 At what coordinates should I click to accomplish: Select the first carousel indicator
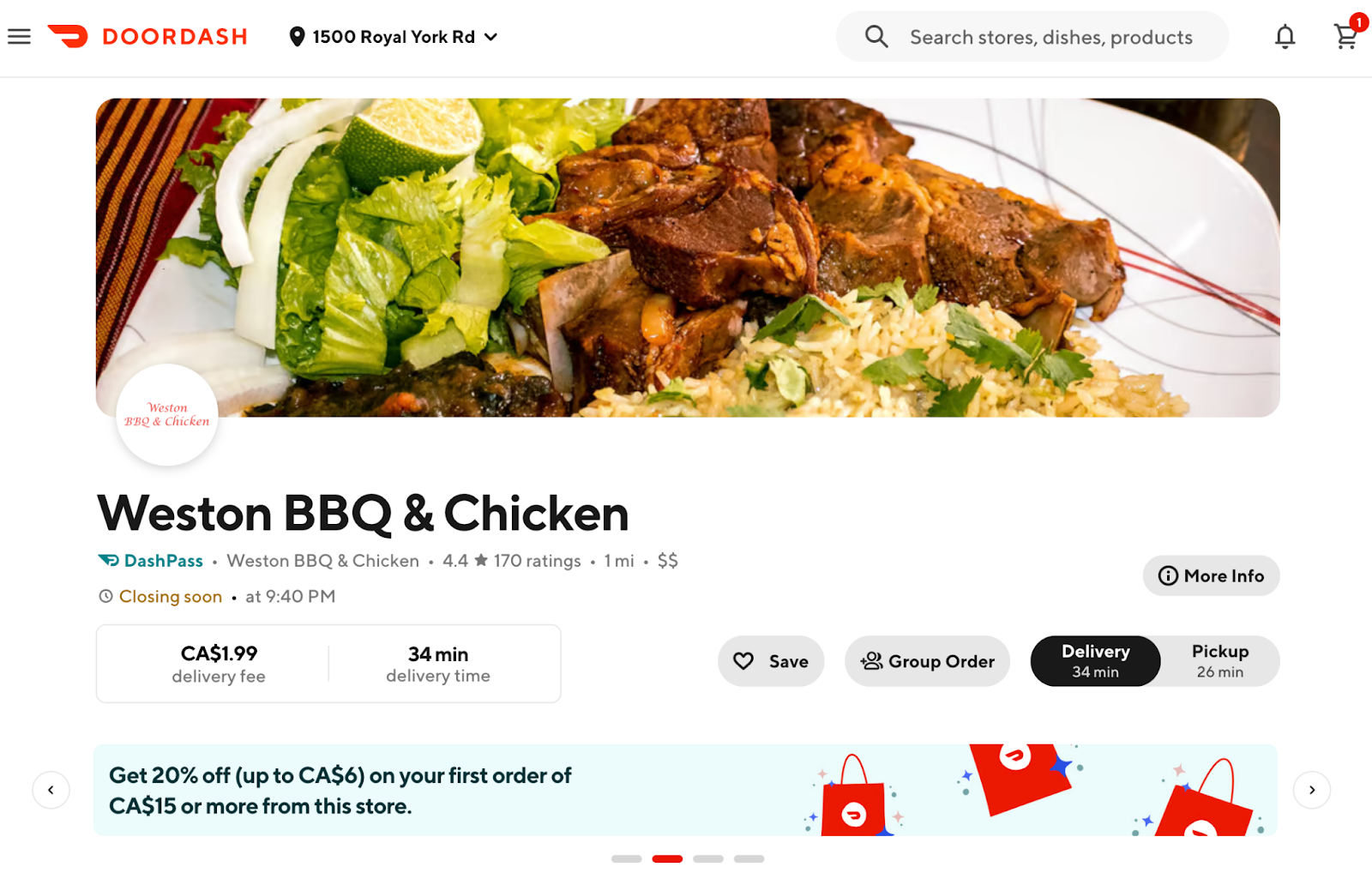coord(626,858)
